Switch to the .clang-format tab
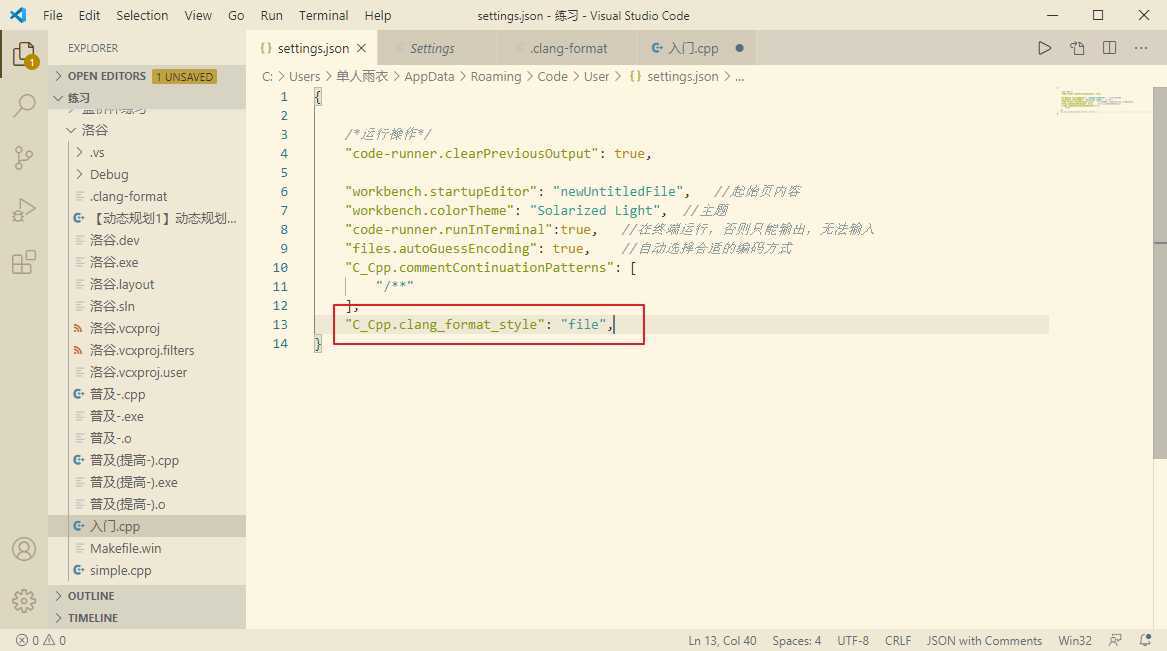Viewport: 1167px width, 651px height. point(569,48)
